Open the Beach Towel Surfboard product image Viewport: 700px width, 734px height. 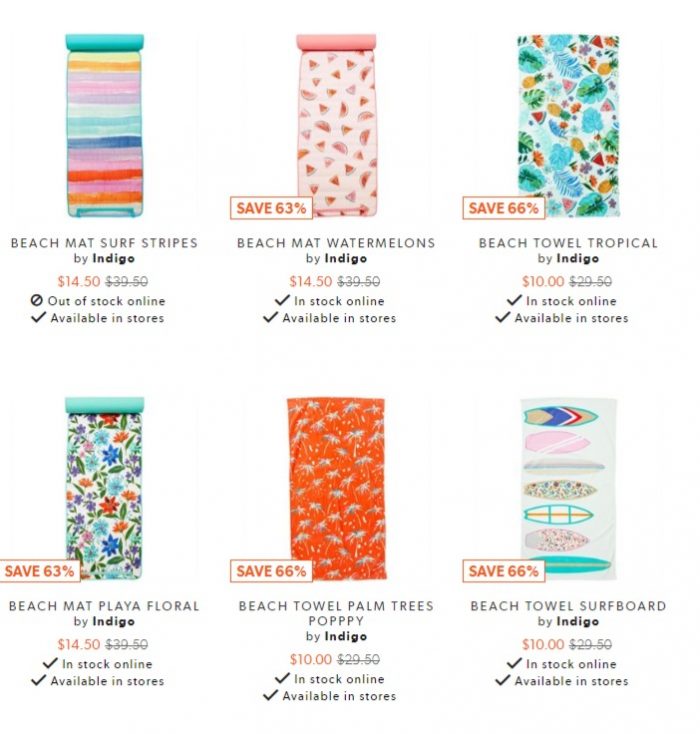tap(568, 489)
